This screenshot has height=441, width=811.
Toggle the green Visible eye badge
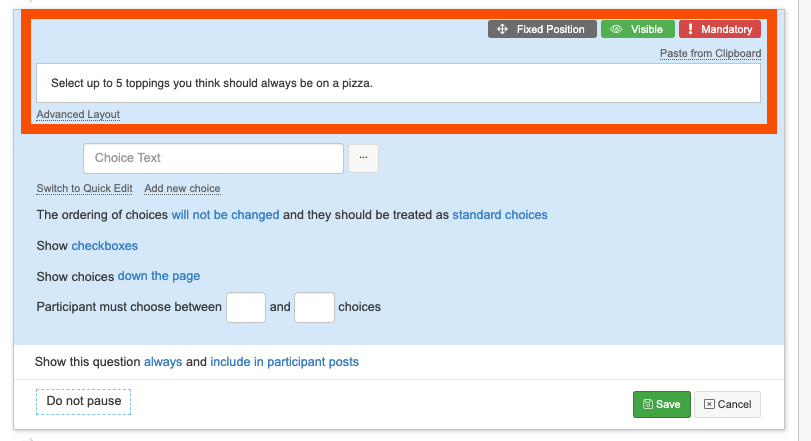coord(637,30)
